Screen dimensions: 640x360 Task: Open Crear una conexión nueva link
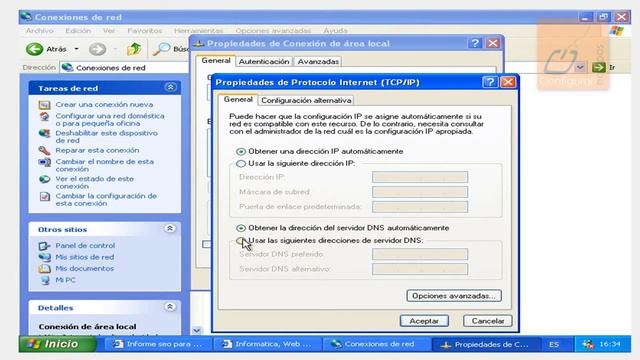(104, 105)
